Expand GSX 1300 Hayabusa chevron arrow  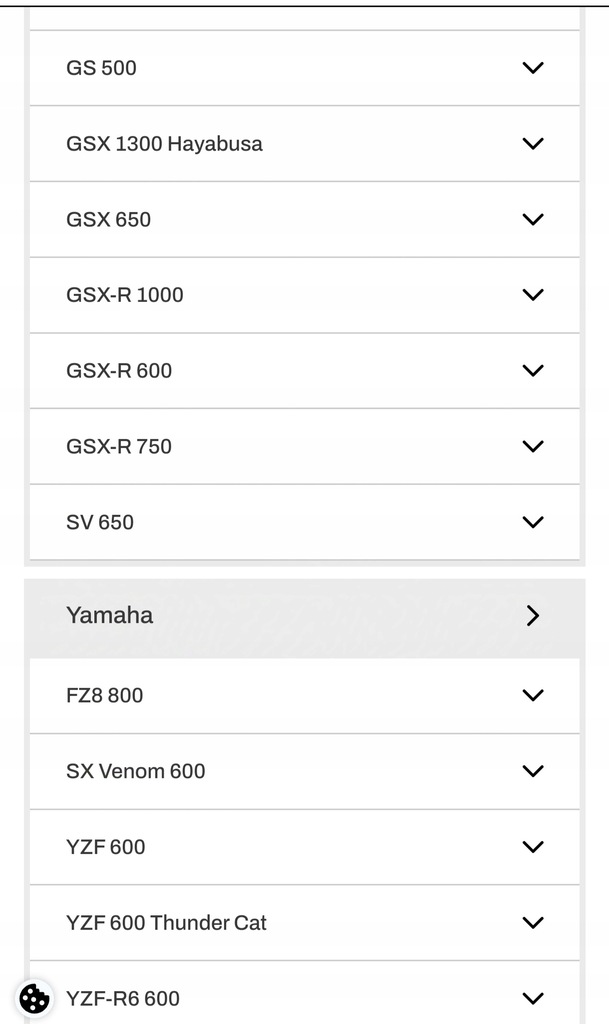click(533, 144)
